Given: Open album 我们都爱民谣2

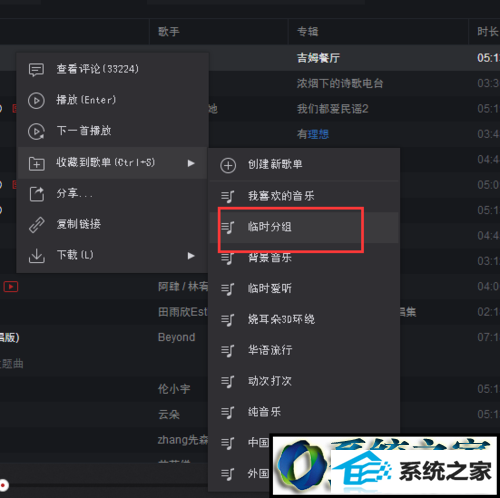Looking at the screenshot, I should tap(333, 109).
